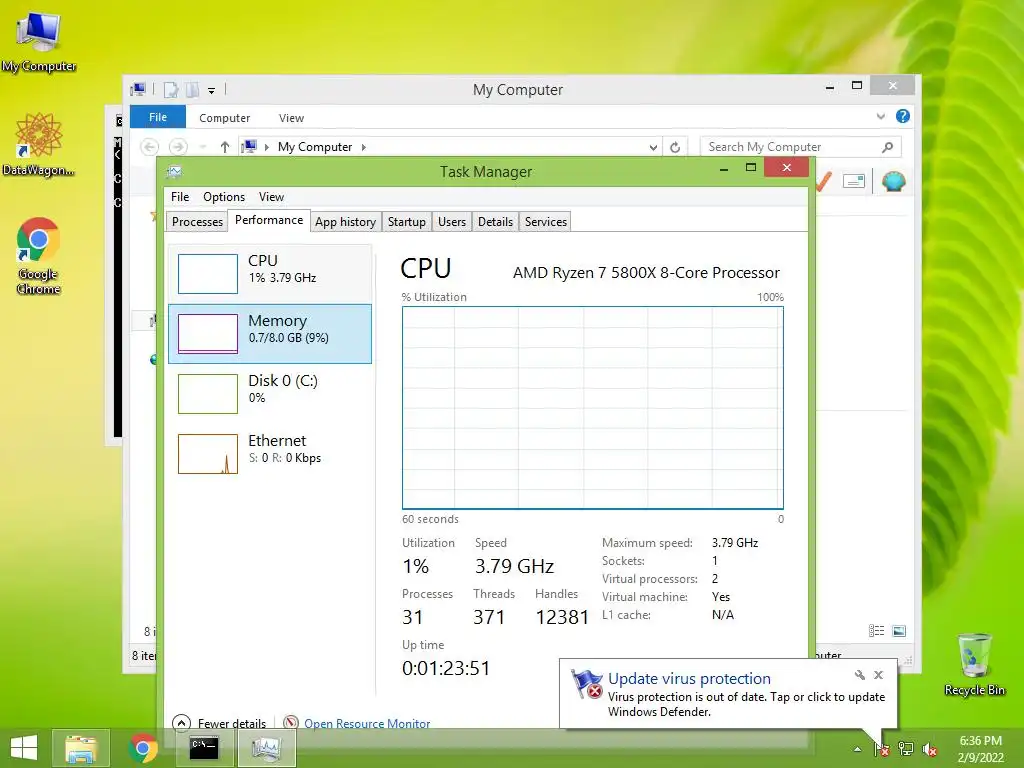
Task: Expand the recent locations arrow
Action: point(202,147)
